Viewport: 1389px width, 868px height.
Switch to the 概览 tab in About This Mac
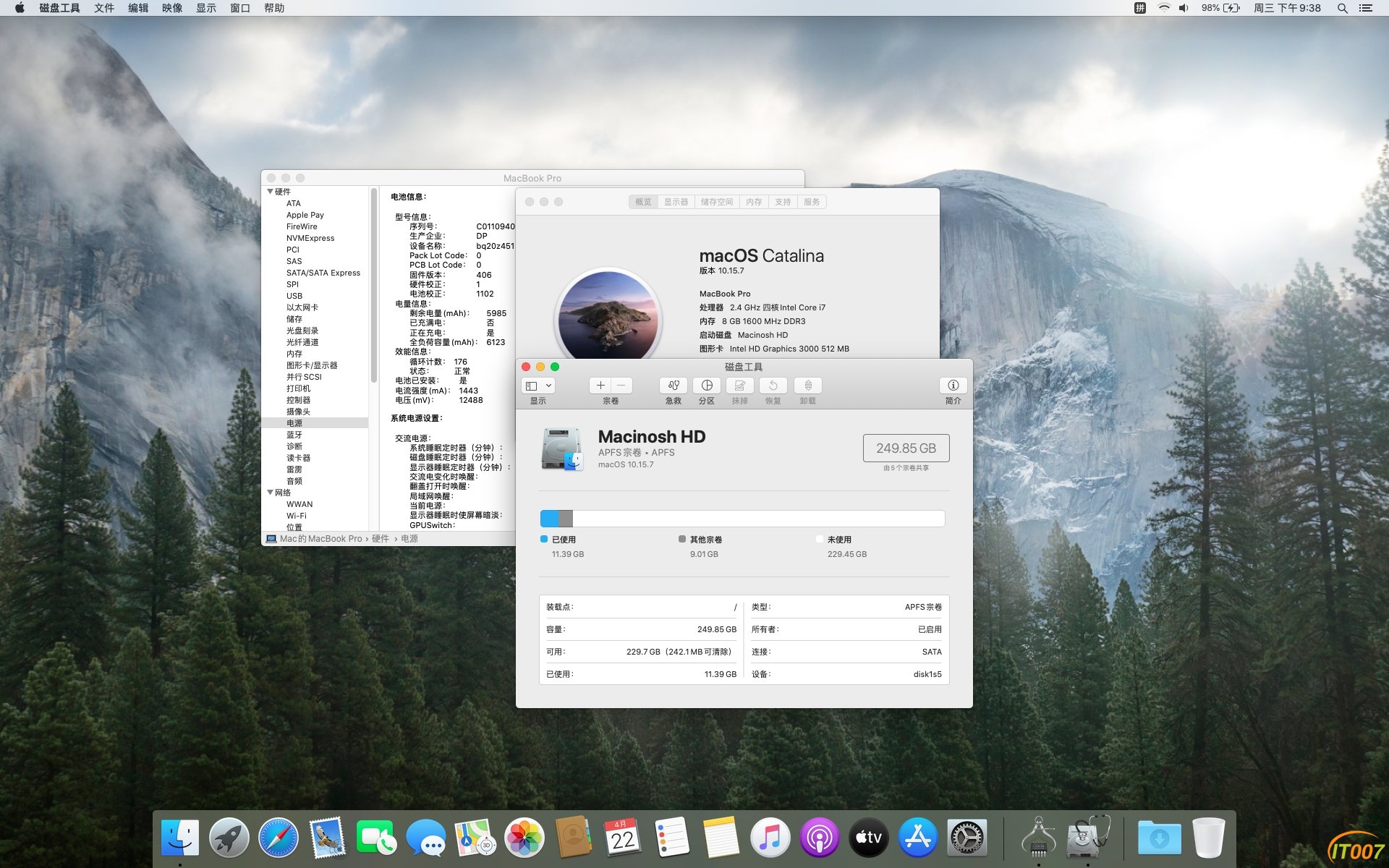pyautogui.click(x=643, y=202)
